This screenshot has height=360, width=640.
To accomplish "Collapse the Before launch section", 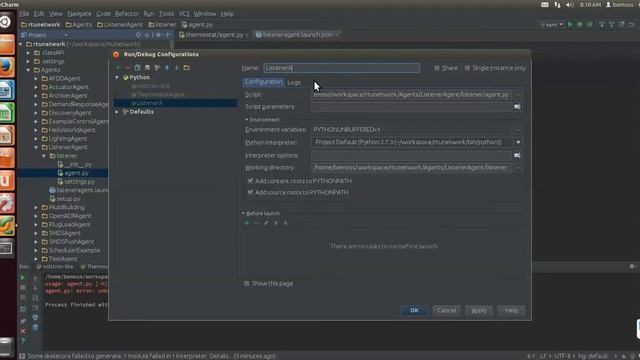I will (x=243, y=213).
